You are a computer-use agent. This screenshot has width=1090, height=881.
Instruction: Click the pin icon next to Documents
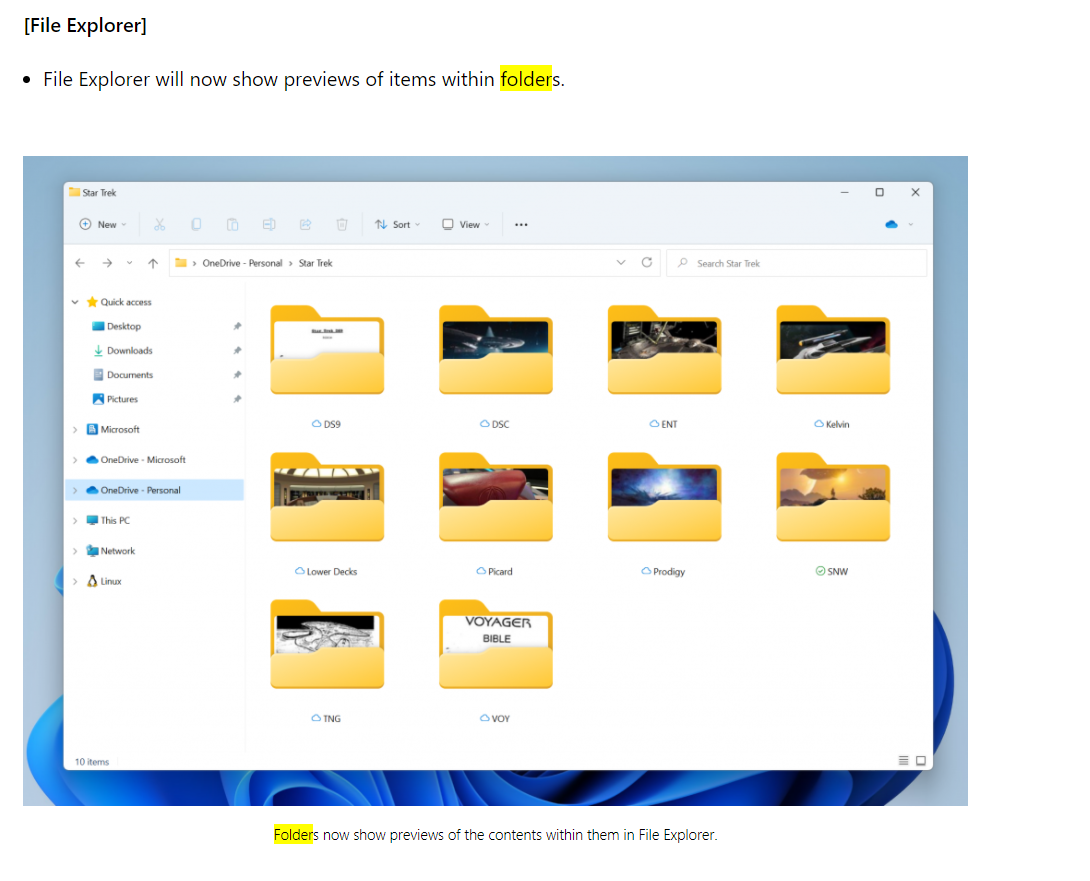(x=237, y=375)
